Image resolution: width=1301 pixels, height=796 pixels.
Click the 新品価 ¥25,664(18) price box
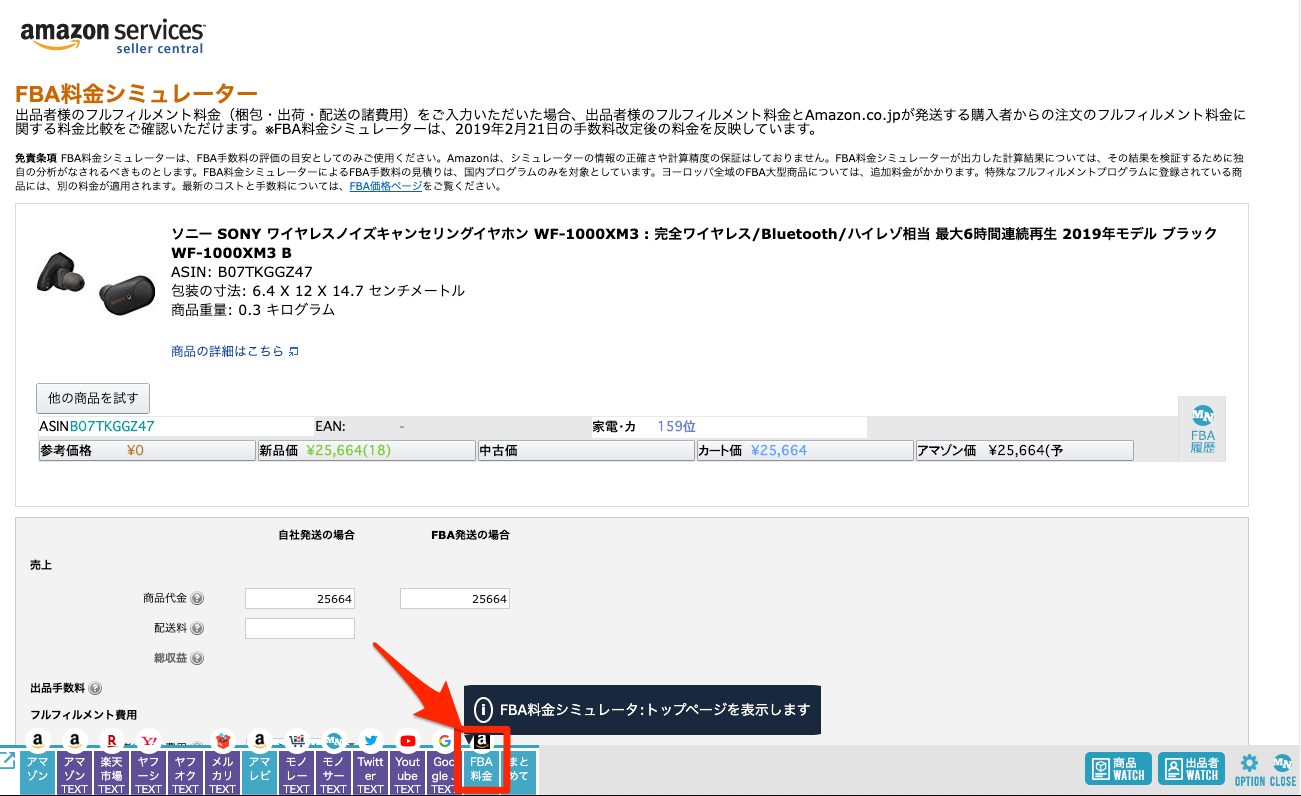pyautogui.click(x=366, y=451)
